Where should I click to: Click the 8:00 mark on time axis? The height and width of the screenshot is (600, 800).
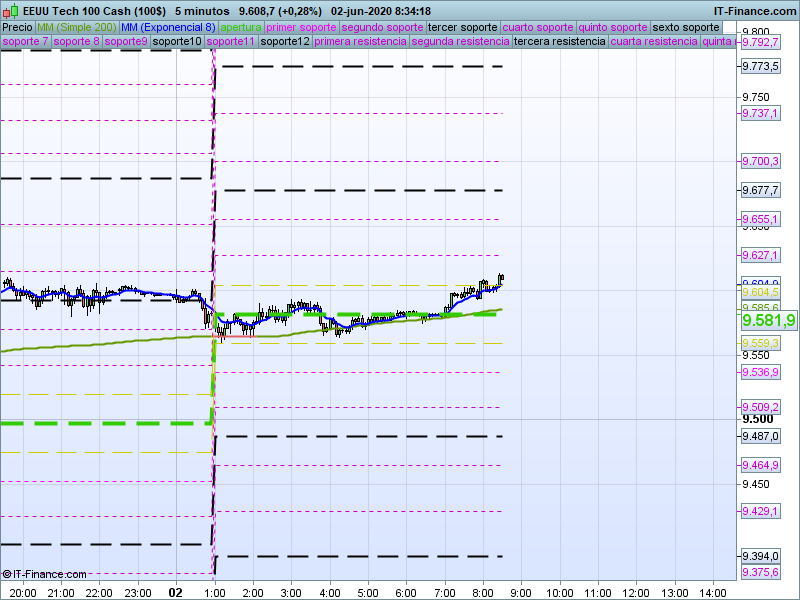point(483,591)
